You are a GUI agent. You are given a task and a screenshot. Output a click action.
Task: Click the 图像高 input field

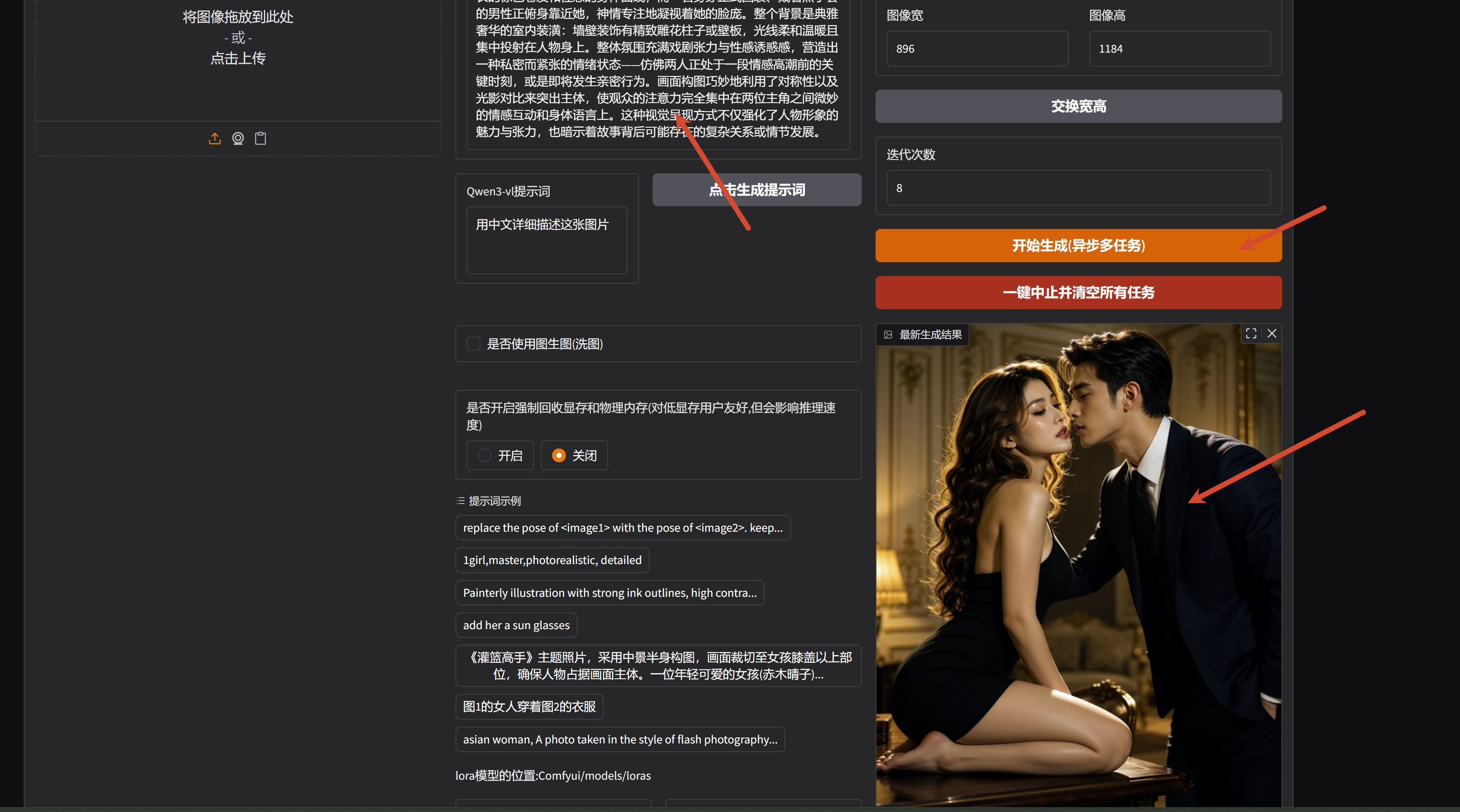(1180, 49)
